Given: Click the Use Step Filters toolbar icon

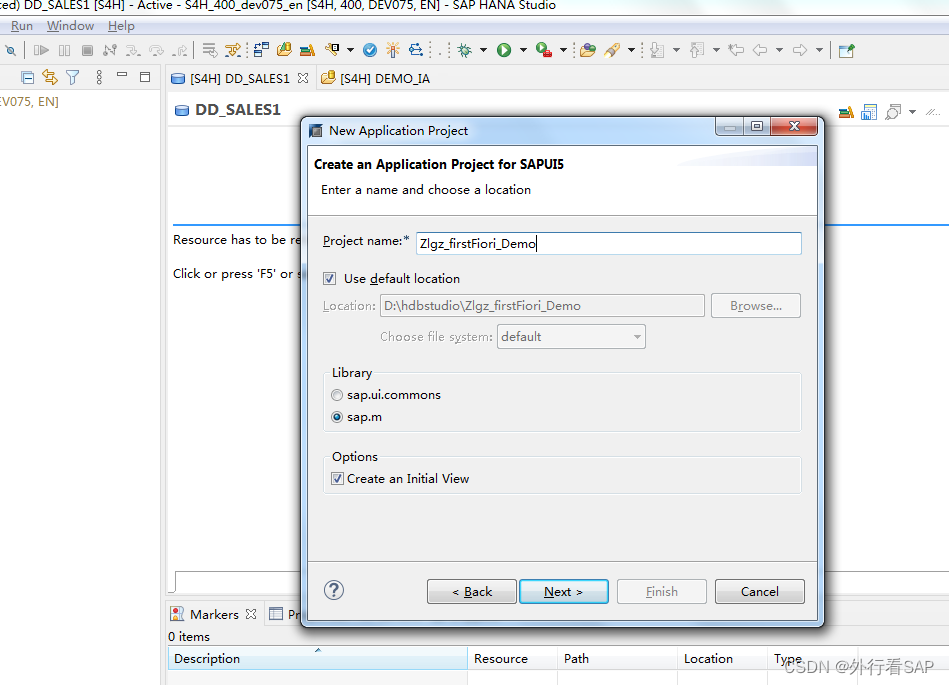Looking at the screenshot, I should coord(232,50).
